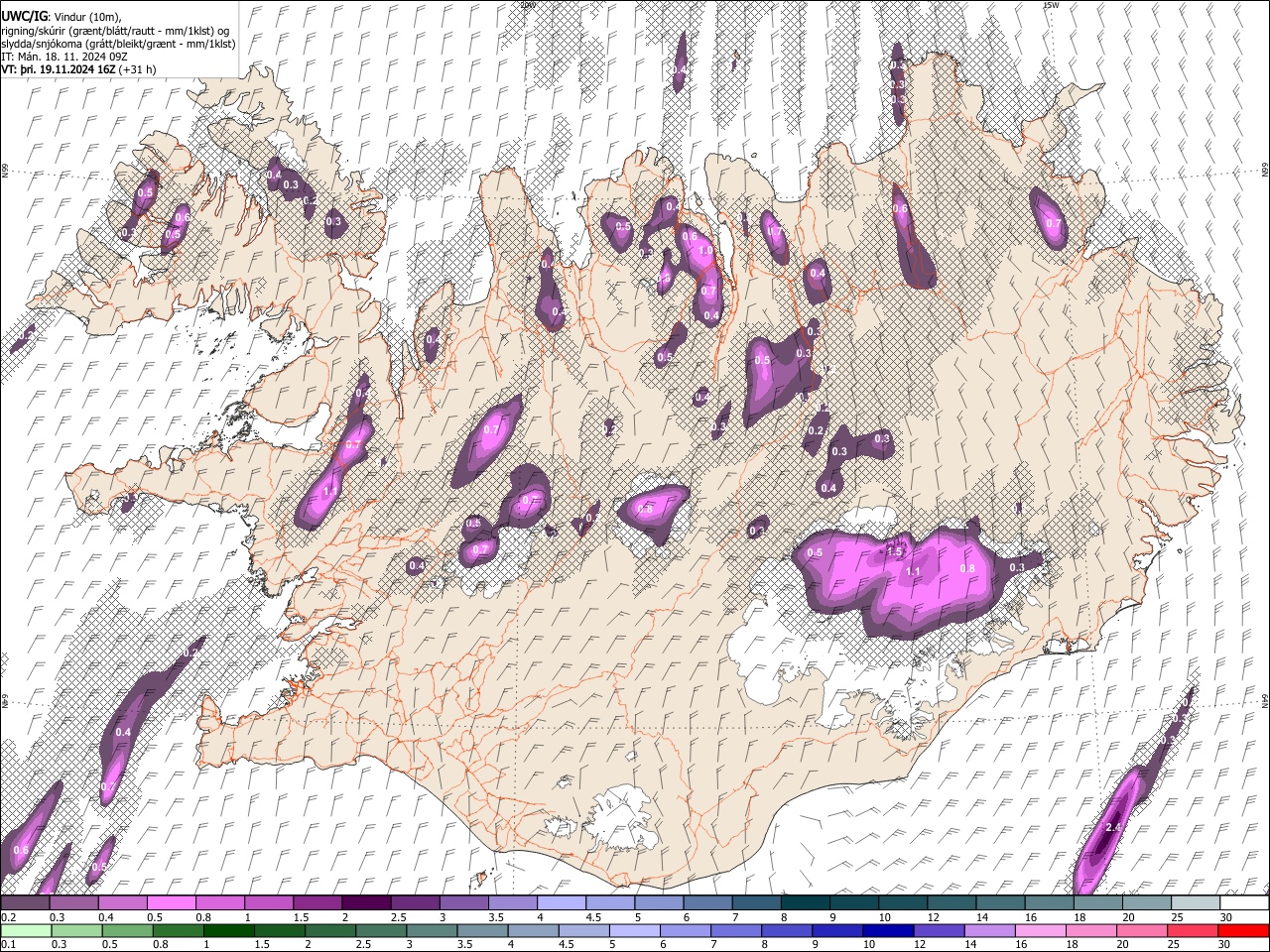Select the bright red bottom legend swatch after 30
This screenshot has height=952, width=1270.
pos(1242,930)
